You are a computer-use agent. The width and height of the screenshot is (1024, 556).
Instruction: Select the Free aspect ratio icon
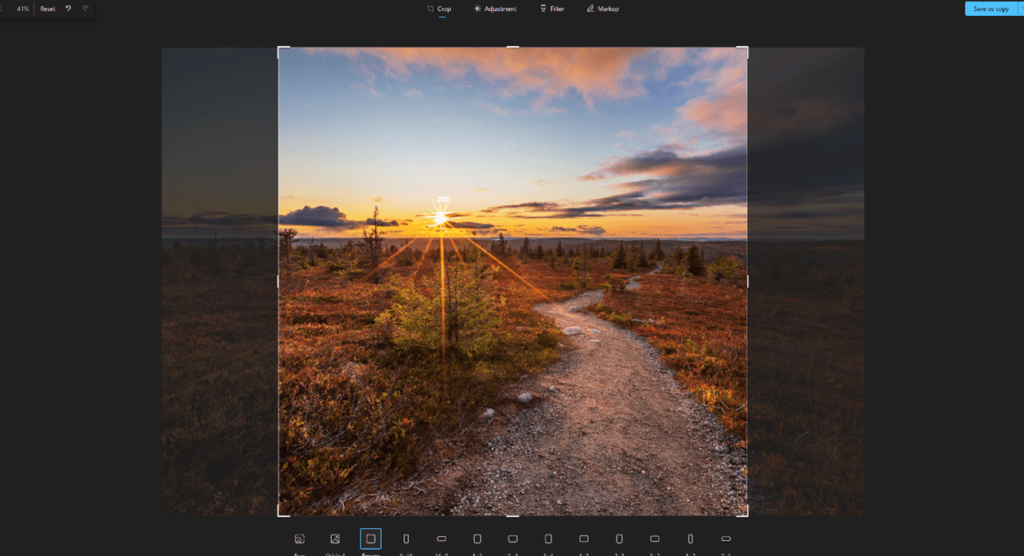pyautogui.click(x=299, y=539)
